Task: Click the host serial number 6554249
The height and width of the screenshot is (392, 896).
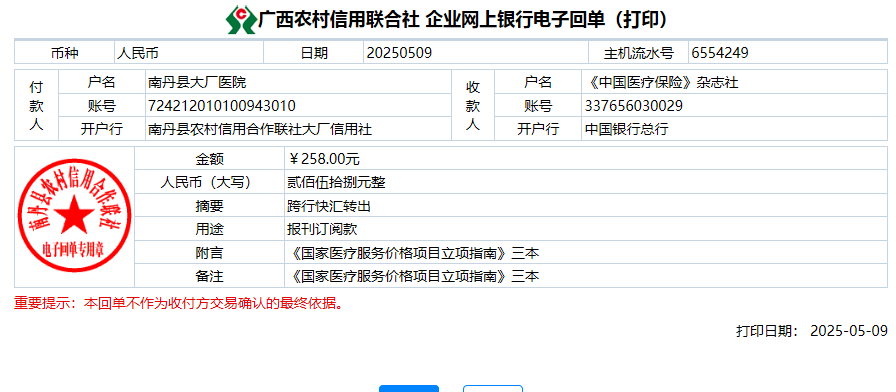Action: (719, 53)
